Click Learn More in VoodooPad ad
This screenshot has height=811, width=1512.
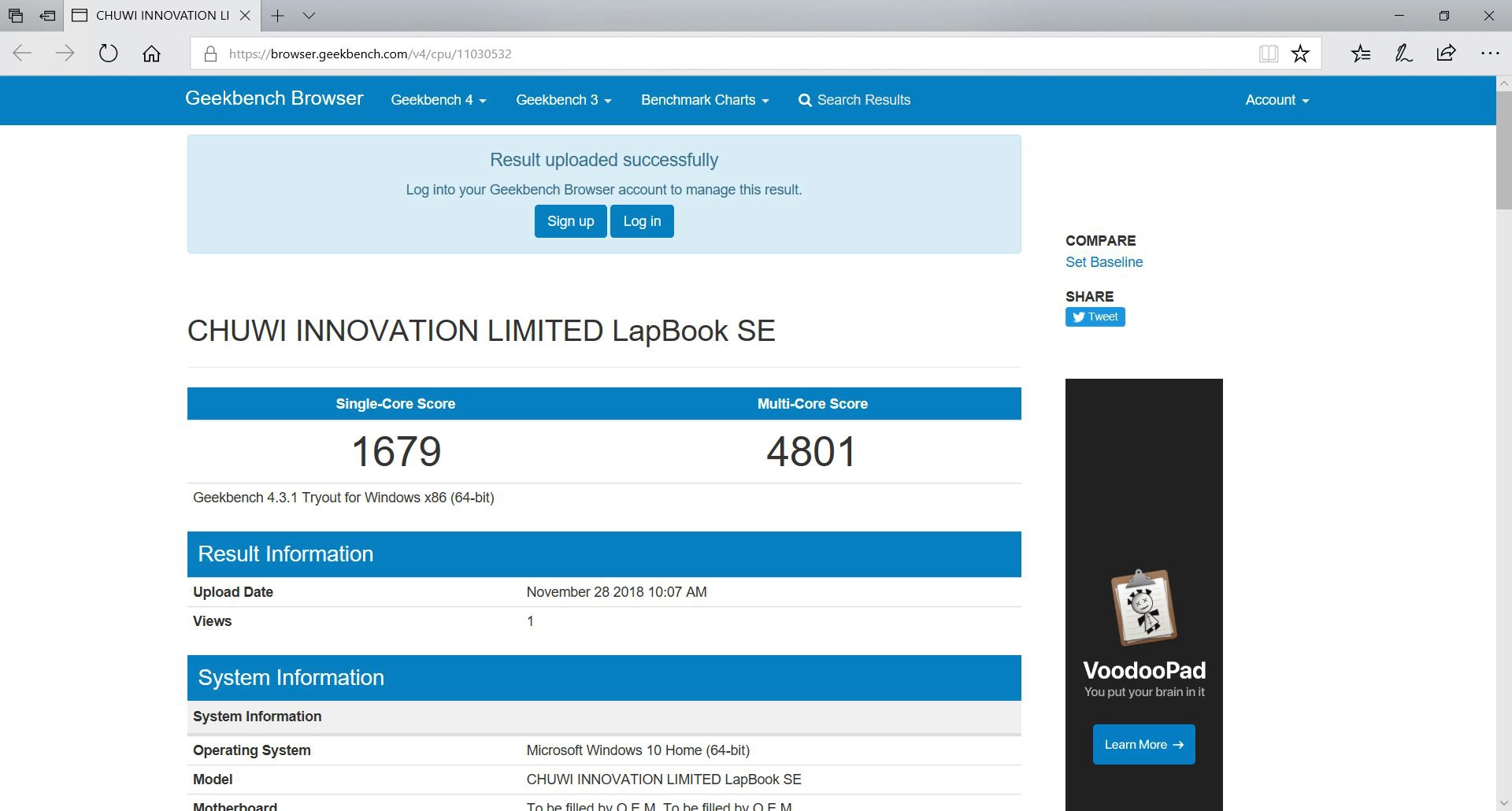(x=1143, y=744)
